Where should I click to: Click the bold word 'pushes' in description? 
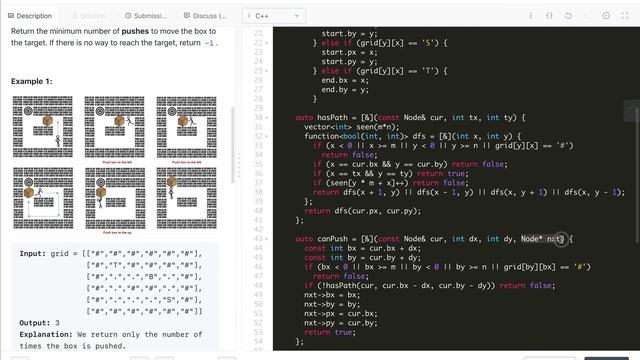tap(135, 31)
